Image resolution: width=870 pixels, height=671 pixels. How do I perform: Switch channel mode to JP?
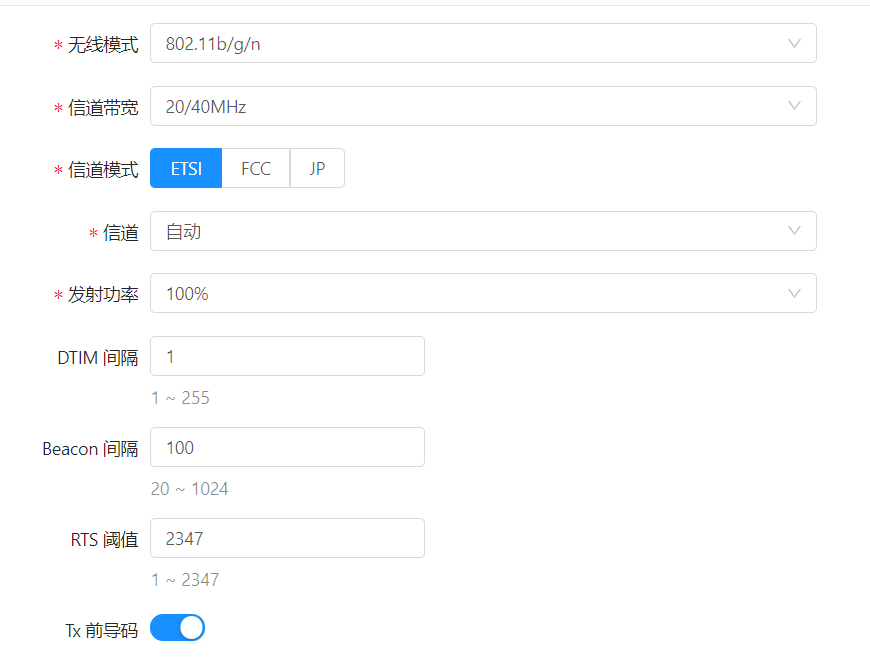[x=317, y=169]
